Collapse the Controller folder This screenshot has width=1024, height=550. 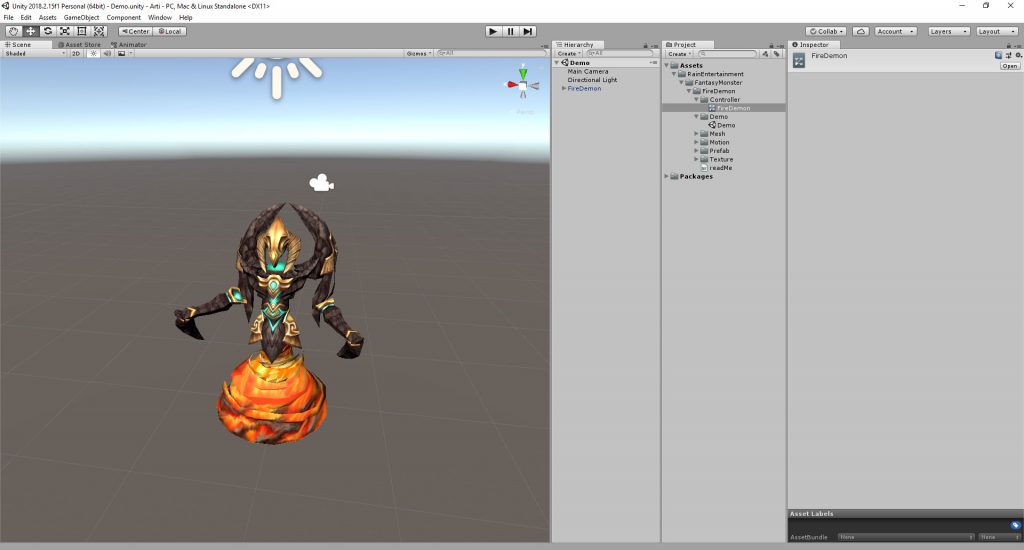pyautogui.click(x=696, y=99)
